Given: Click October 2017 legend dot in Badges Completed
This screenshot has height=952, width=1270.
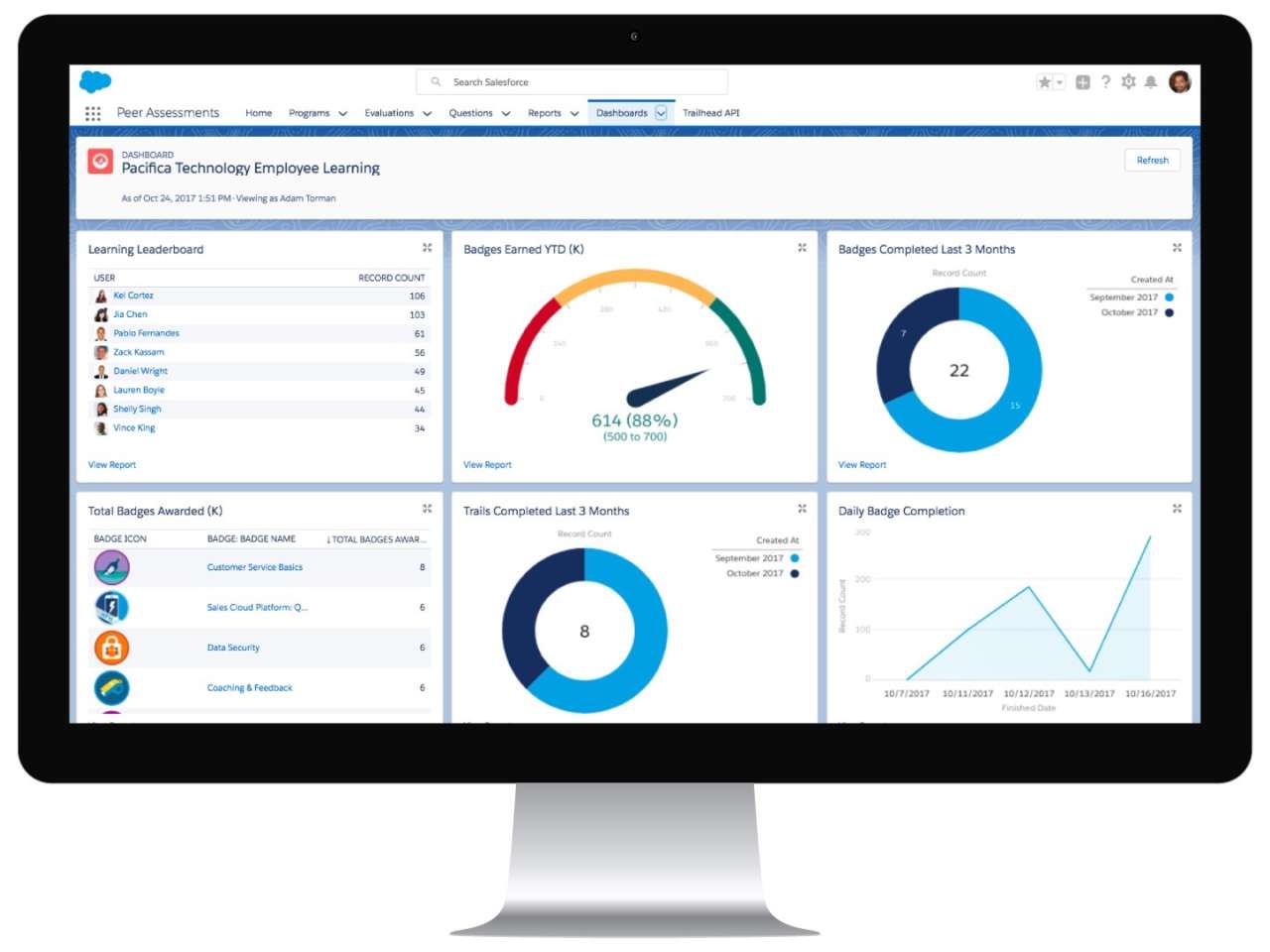Looking at the screenshot, I should tap(1169, 312).
